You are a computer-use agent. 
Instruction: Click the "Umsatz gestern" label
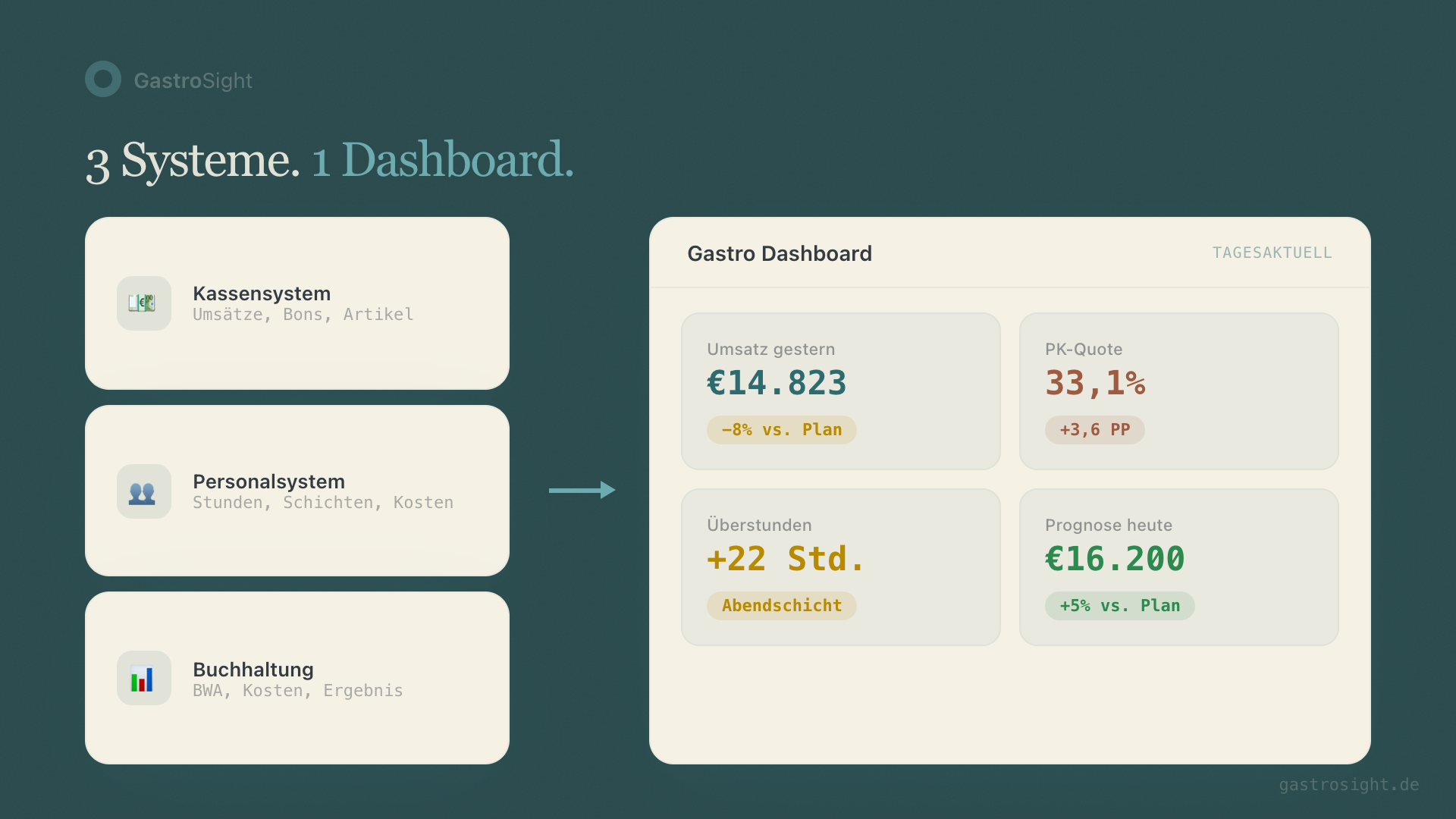[771, 350]
